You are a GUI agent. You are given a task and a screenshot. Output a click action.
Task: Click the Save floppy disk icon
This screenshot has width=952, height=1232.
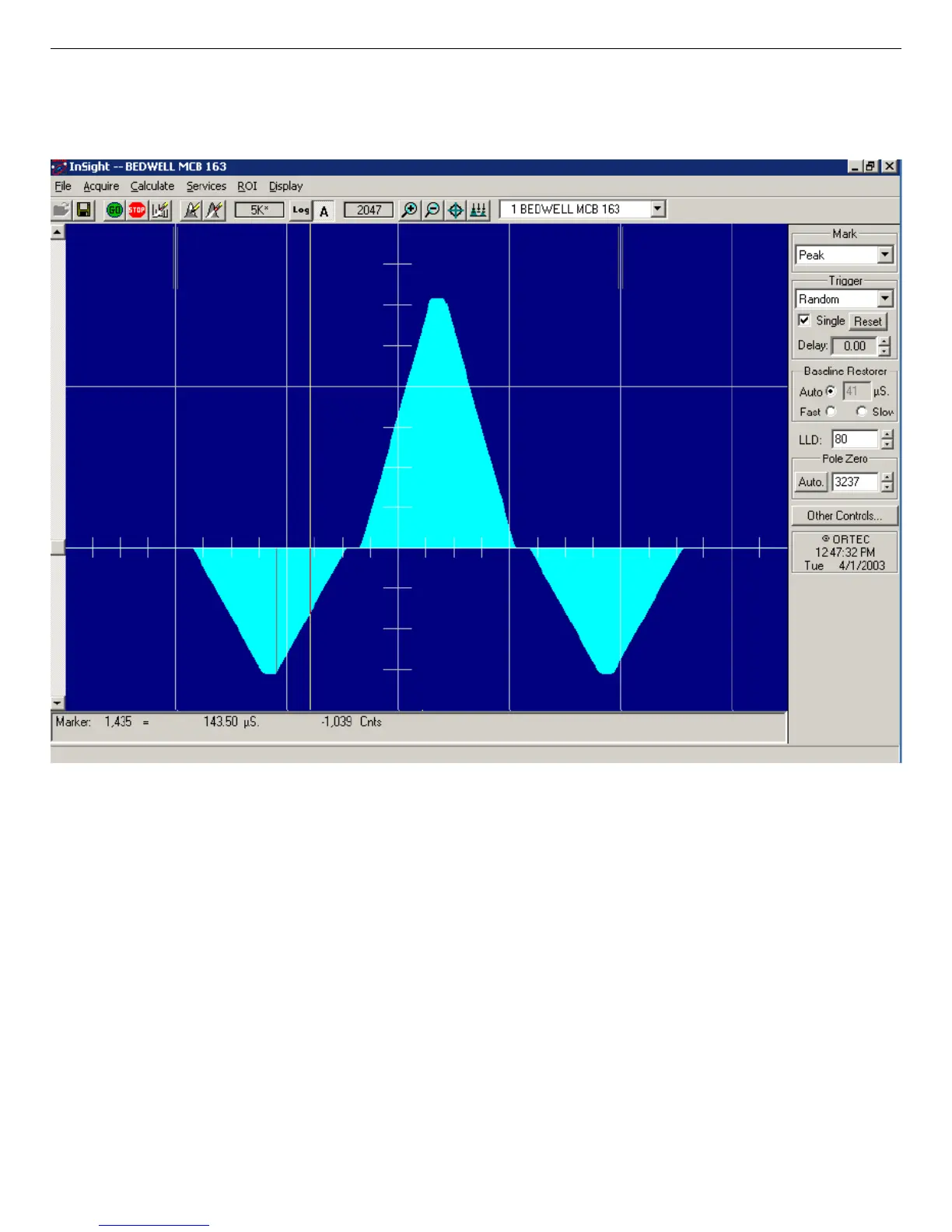tap(84, 210)
